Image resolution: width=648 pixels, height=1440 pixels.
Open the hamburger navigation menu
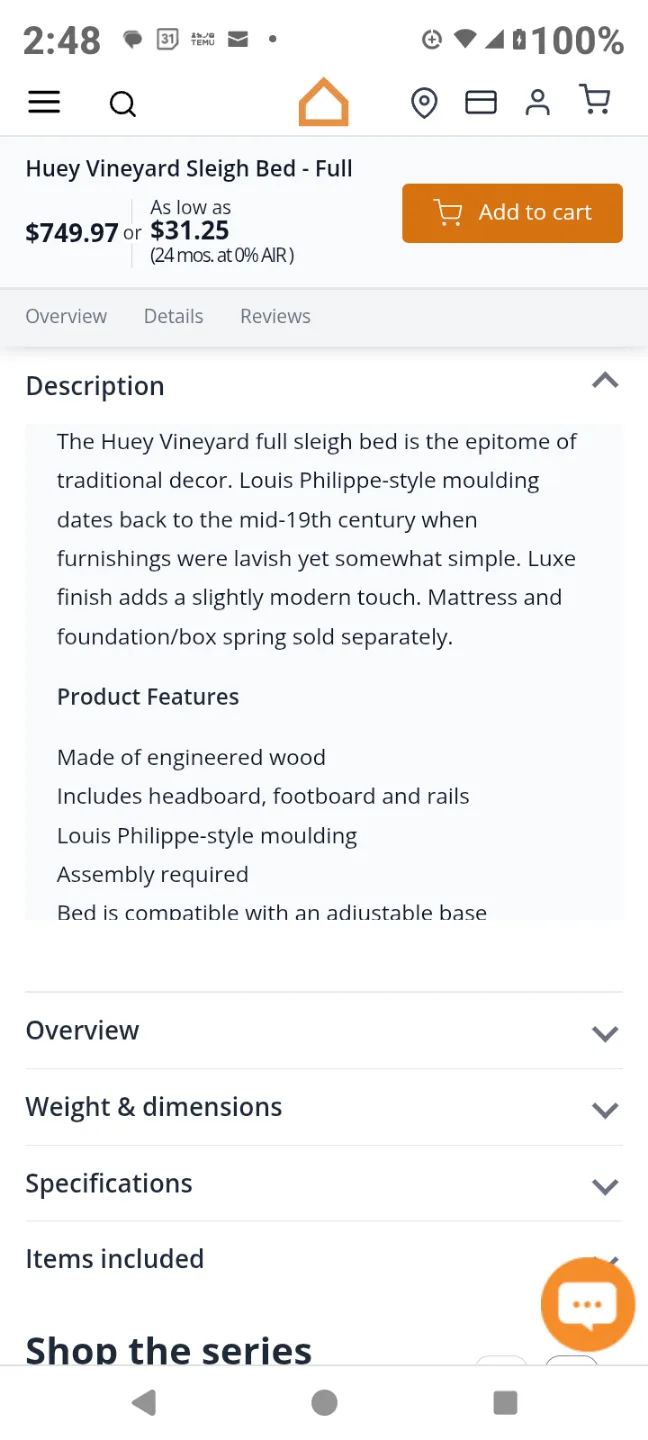click(44, 102)
